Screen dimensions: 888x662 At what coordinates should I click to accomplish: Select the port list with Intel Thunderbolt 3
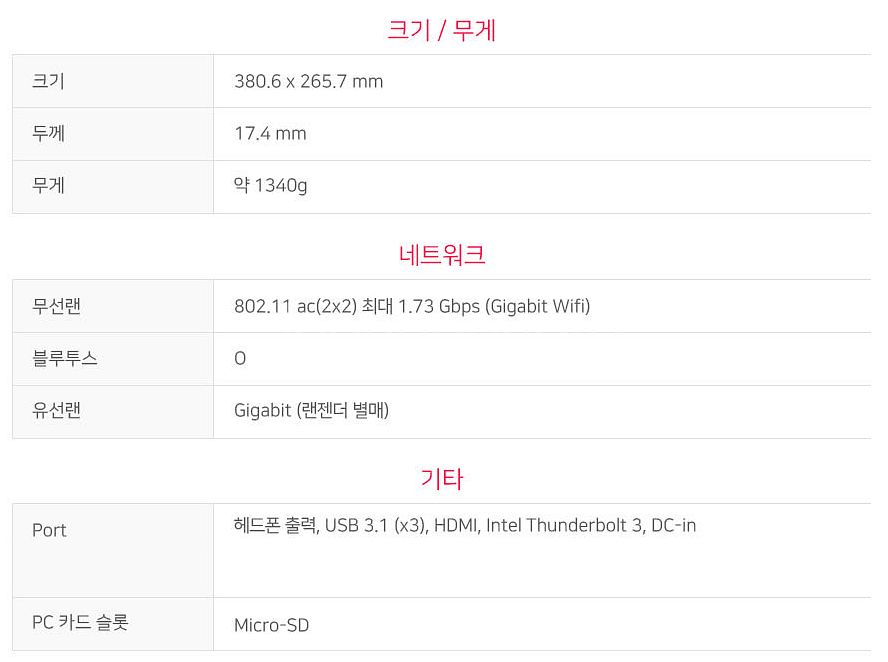[x=465, y=526]
